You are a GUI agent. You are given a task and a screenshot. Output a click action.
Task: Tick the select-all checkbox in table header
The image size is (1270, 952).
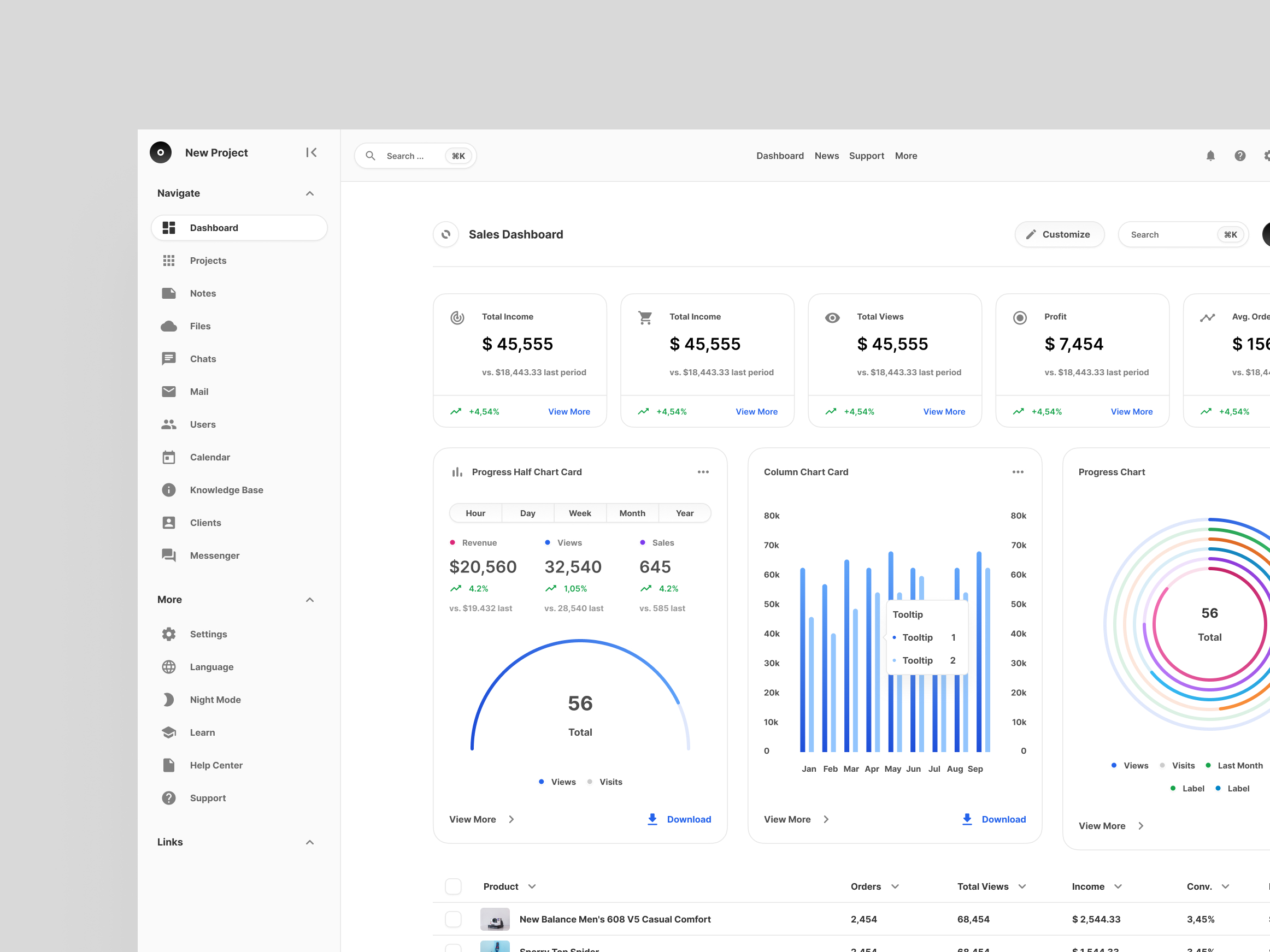[x=453, y=886]
